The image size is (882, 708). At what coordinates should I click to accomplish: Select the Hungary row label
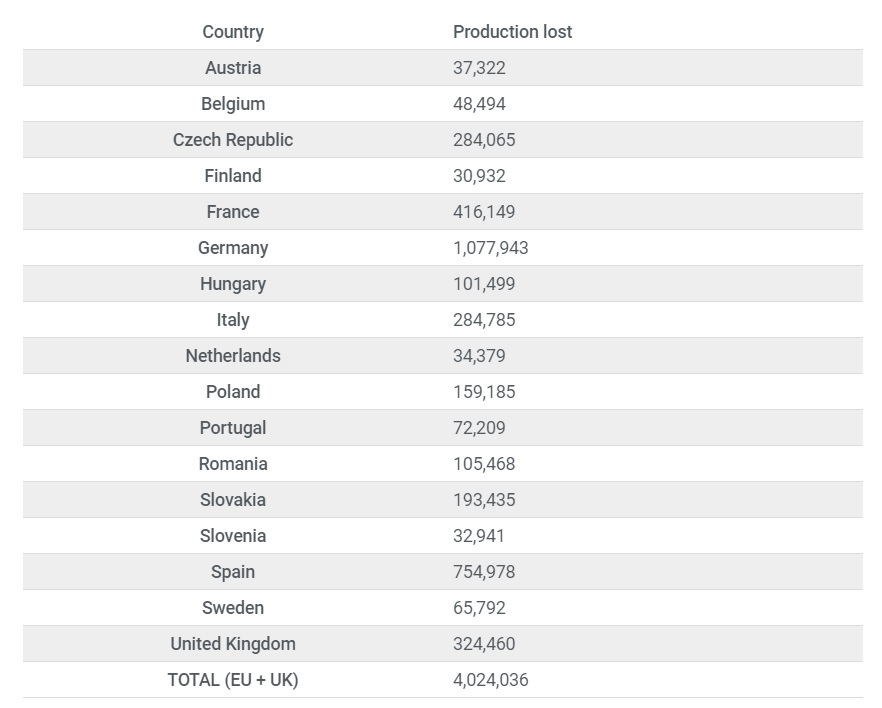pyautogui.click(x=233, y=284)
